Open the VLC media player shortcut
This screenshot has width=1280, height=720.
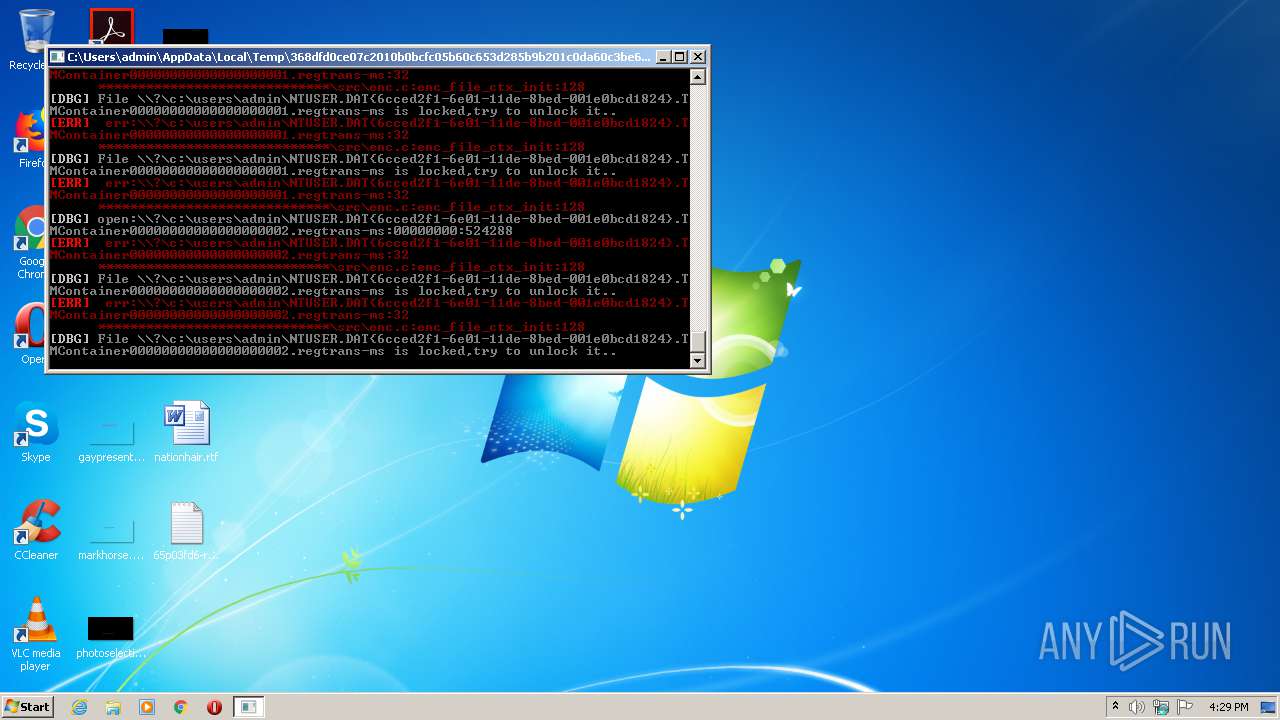click(36, 634)
